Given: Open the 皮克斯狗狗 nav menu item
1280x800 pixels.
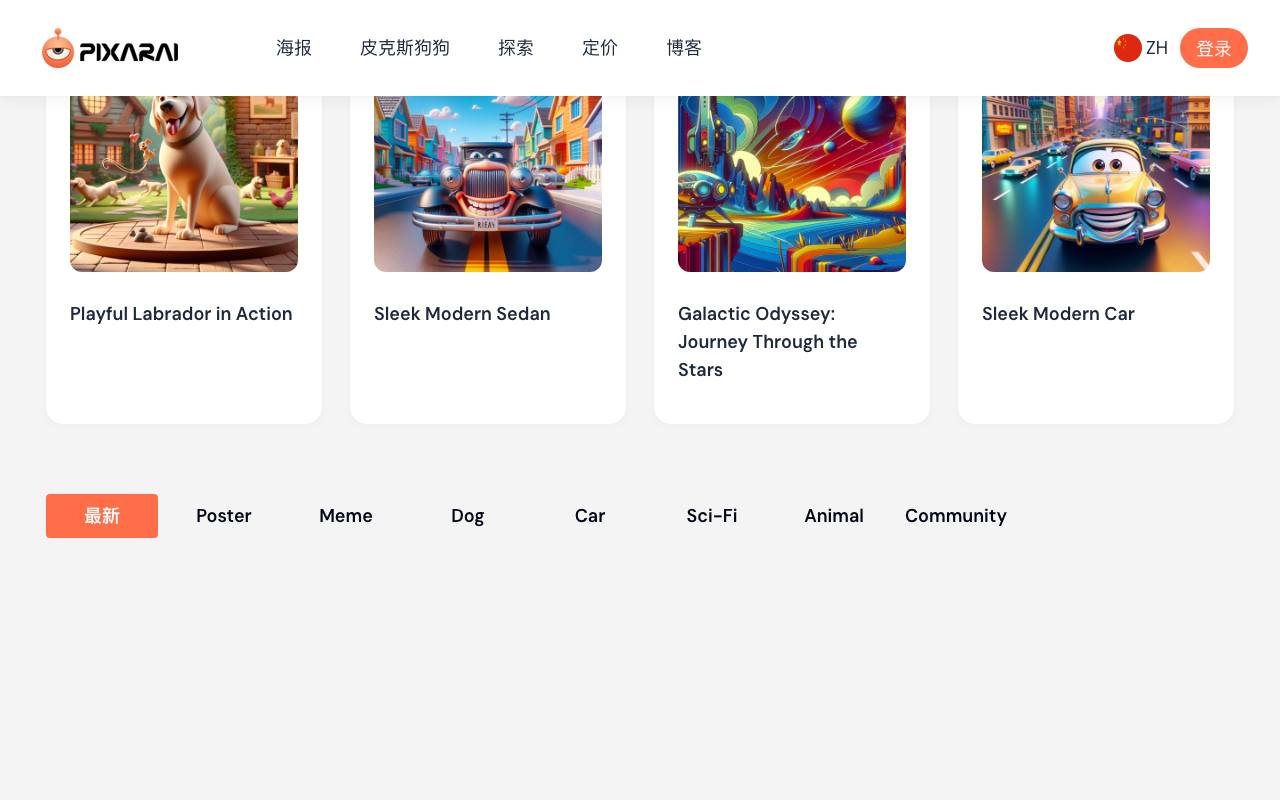Looking at the screenshot, I should point(405,48).
